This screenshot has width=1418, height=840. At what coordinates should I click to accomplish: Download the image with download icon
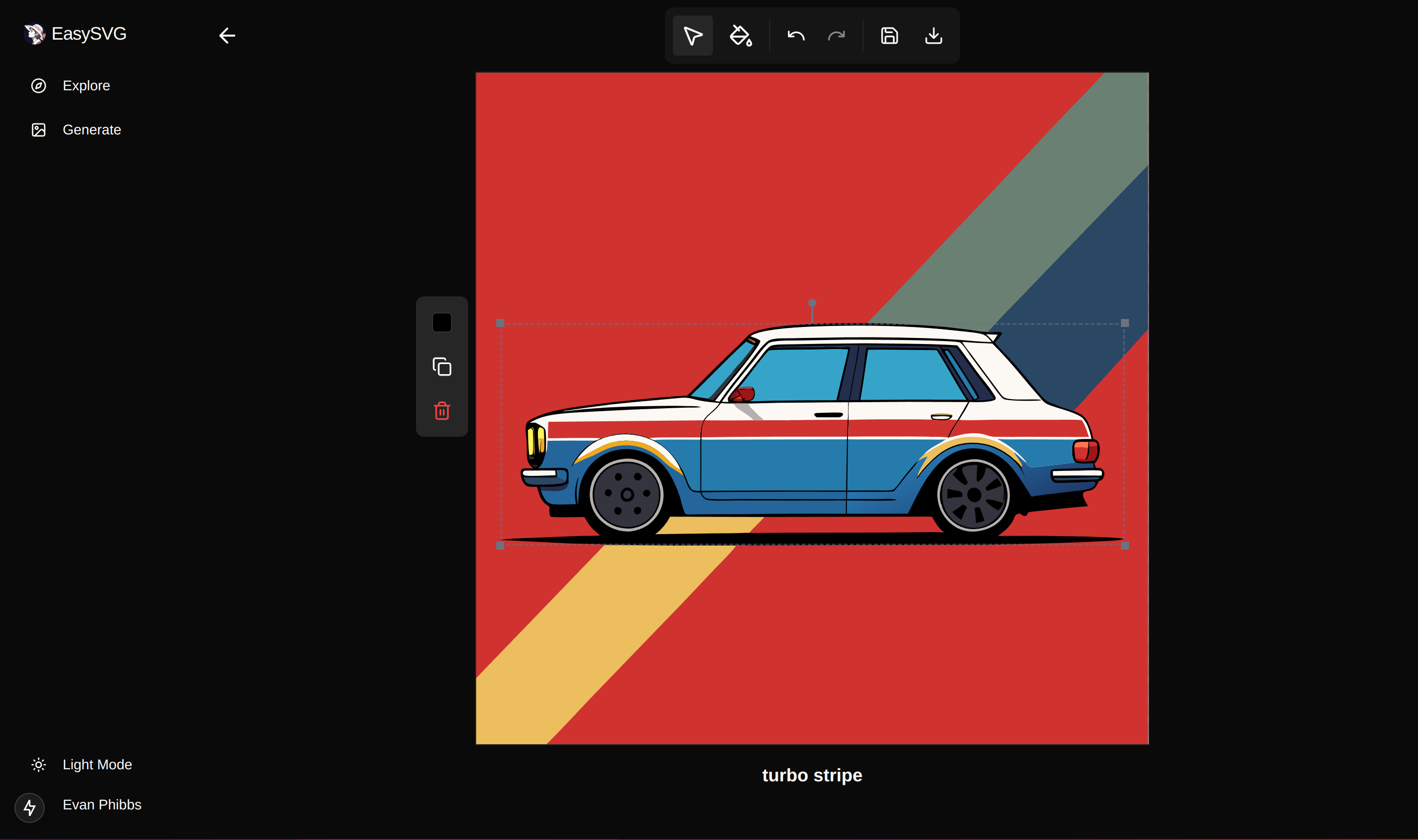coord(933,36)
